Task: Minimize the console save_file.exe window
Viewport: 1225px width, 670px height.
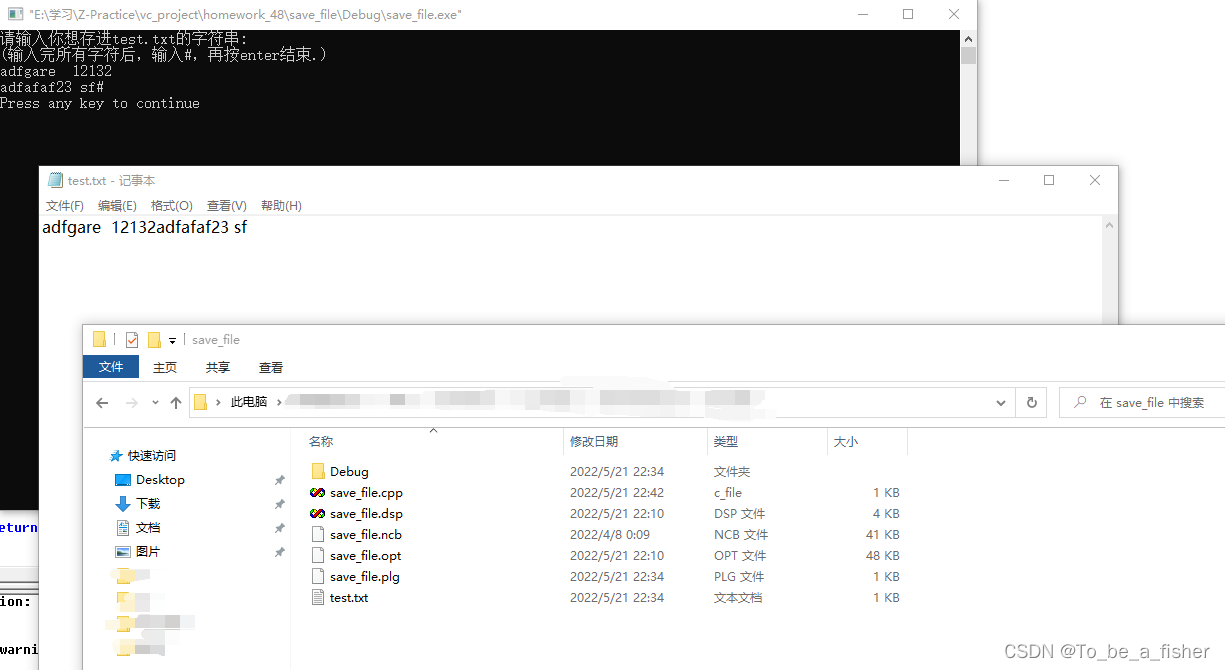Action: (861, 14)
